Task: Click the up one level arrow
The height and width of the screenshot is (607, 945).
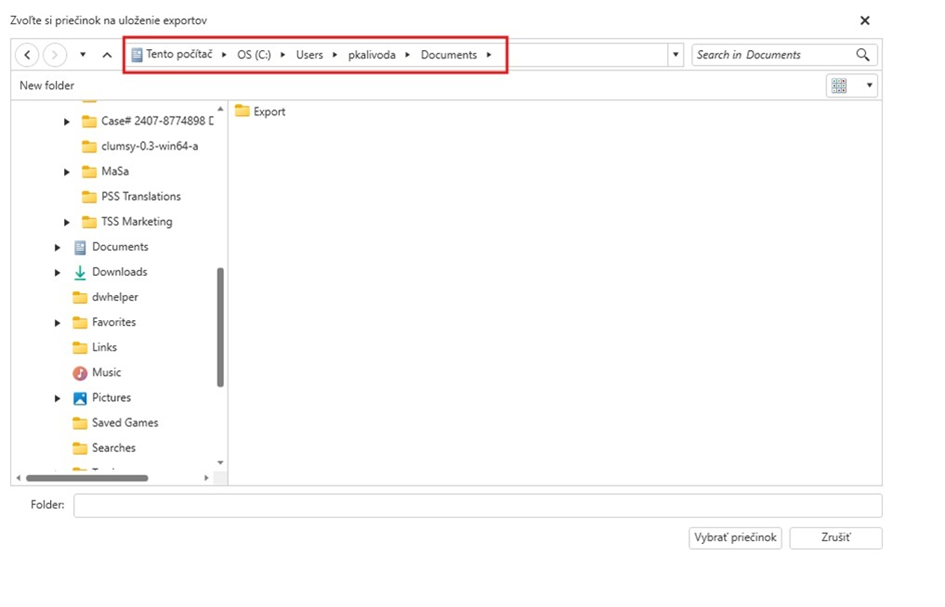Action: tap(107, 55)
